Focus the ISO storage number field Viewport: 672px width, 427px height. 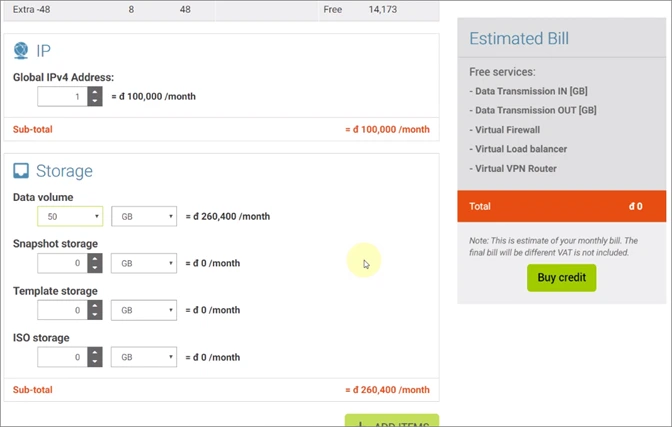click(x=63, y=357)
